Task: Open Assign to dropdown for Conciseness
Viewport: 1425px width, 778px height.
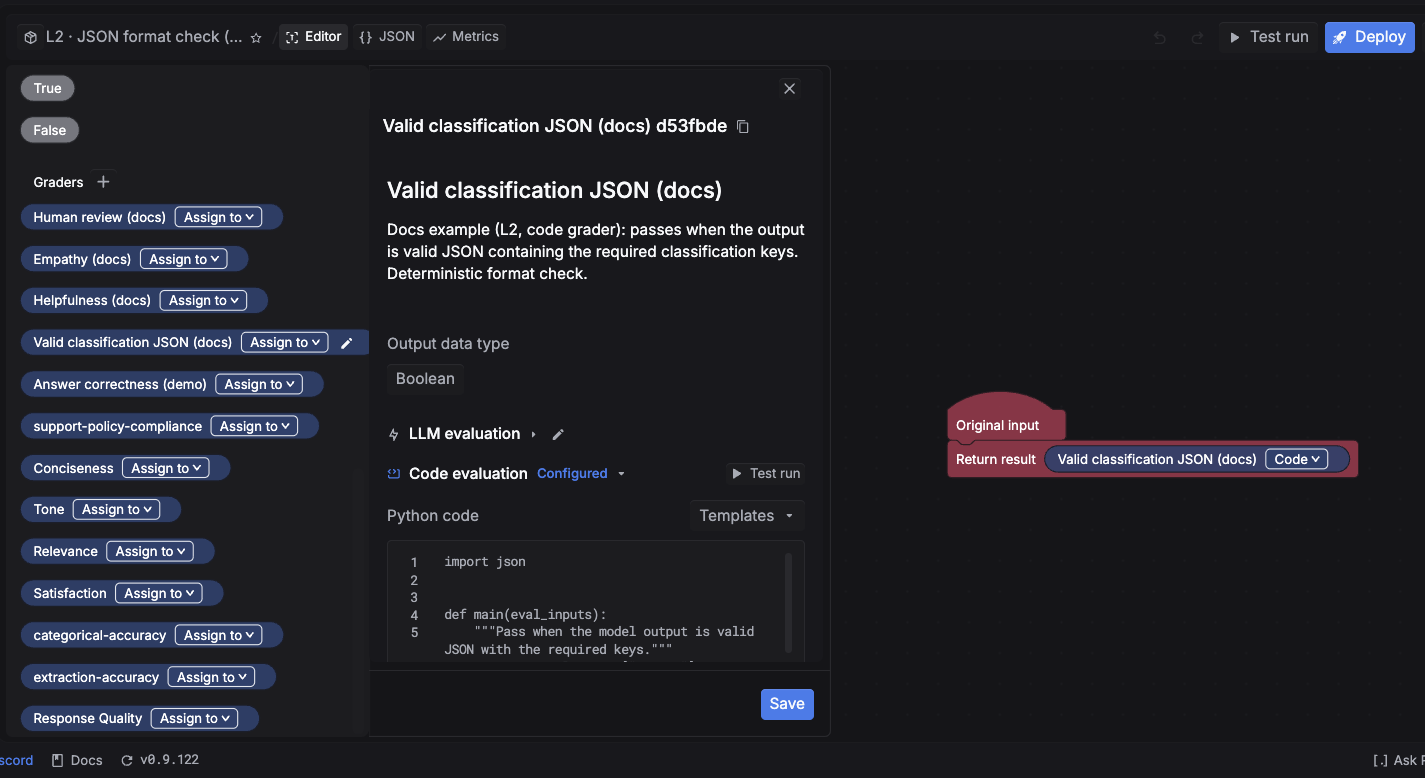Action: tap(165, 468)
